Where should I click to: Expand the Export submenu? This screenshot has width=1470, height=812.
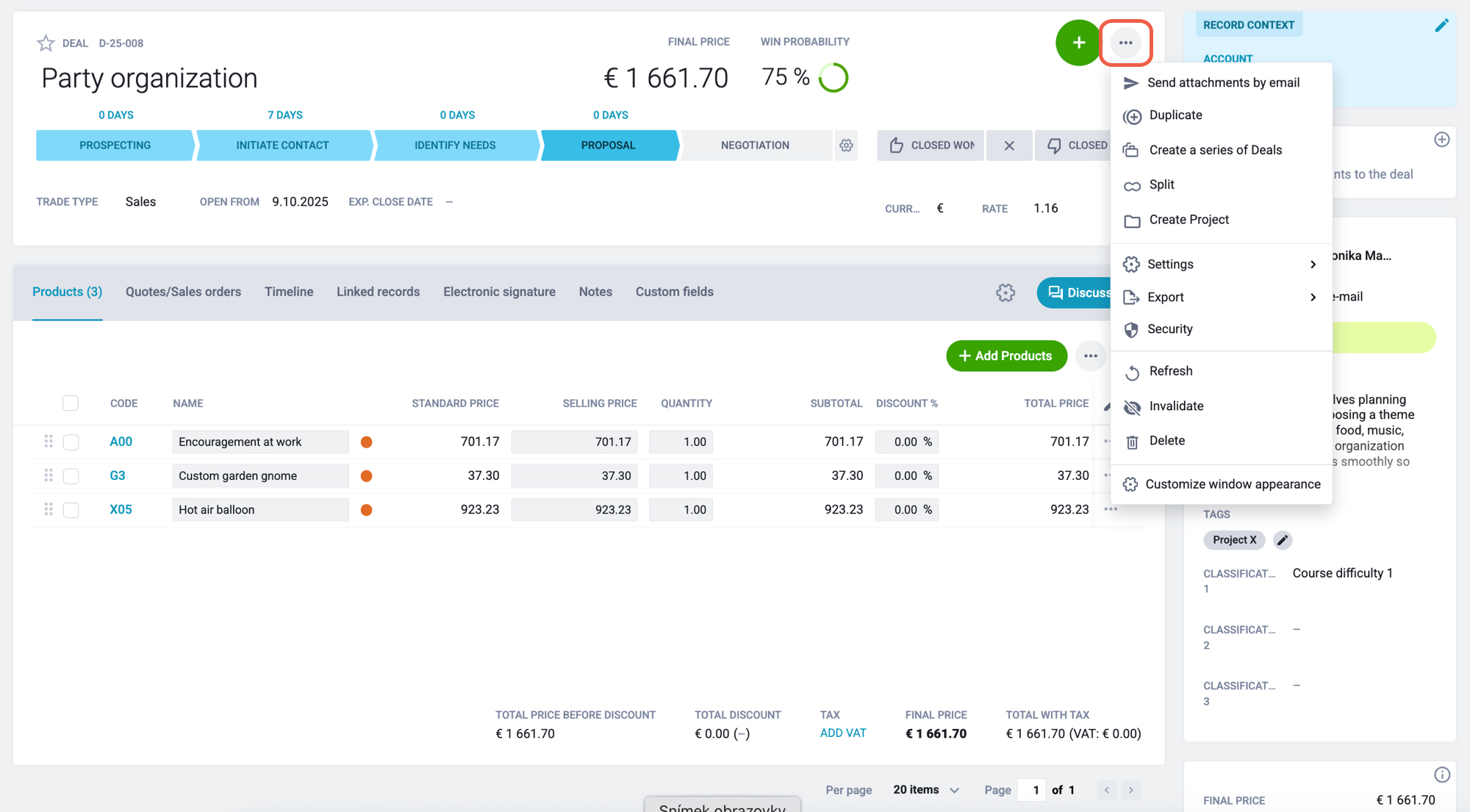[1221, 297]
